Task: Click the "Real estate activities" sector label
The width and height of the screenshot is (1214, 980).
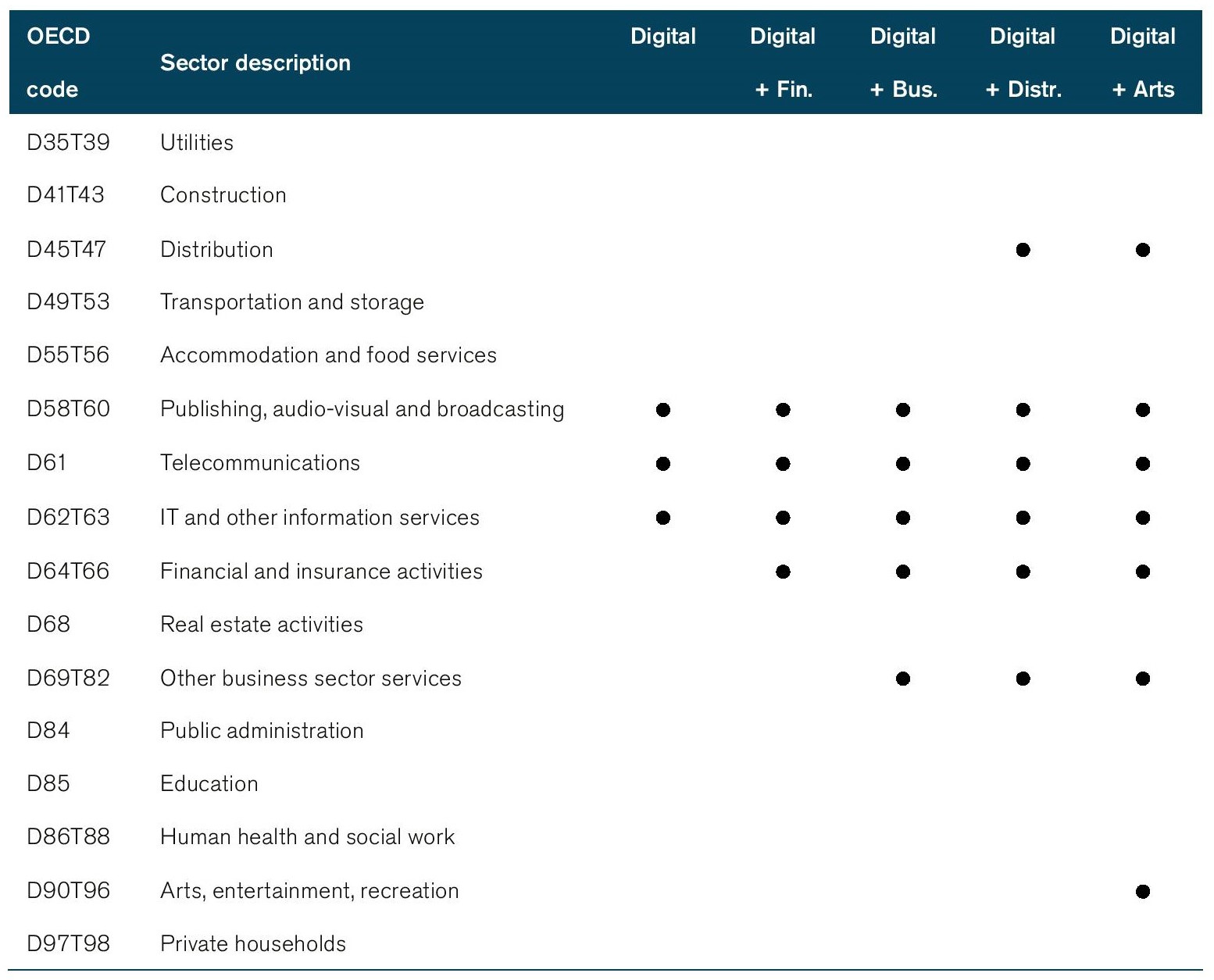Action: click(x=262, y=625)
